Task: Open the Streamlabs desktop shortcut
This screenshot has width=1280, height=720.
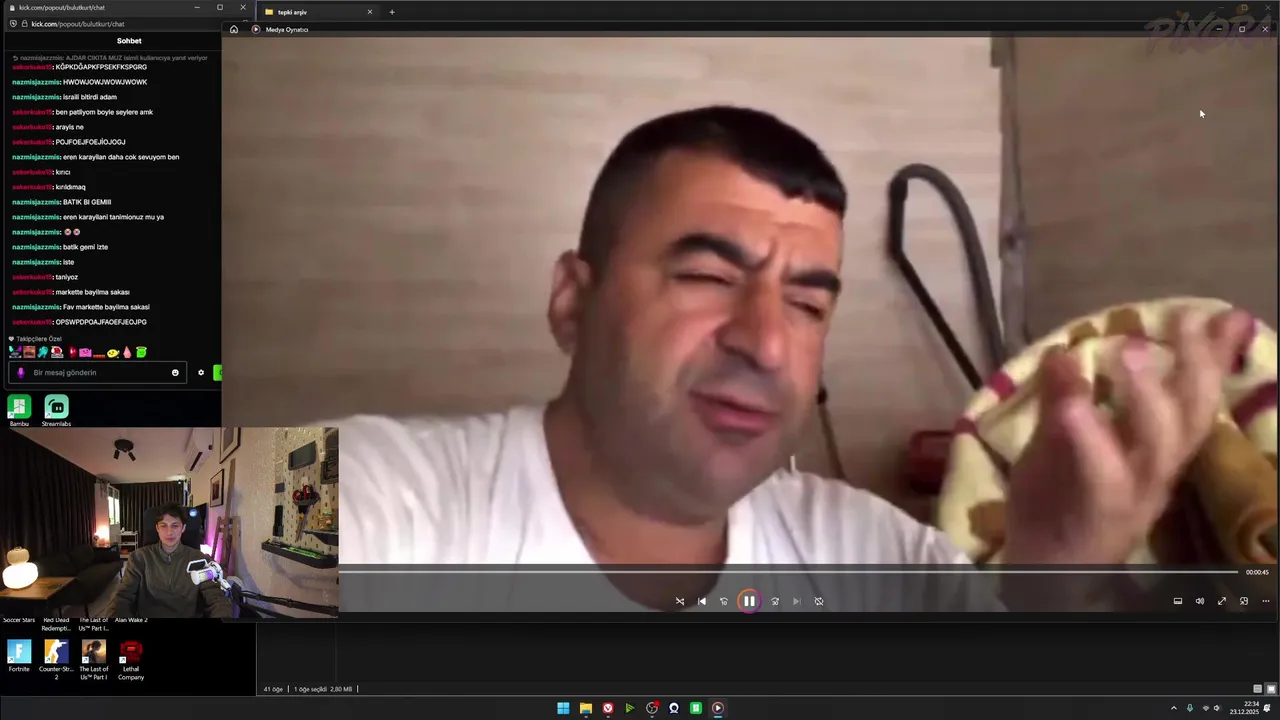Action: (x=56, y=410)
